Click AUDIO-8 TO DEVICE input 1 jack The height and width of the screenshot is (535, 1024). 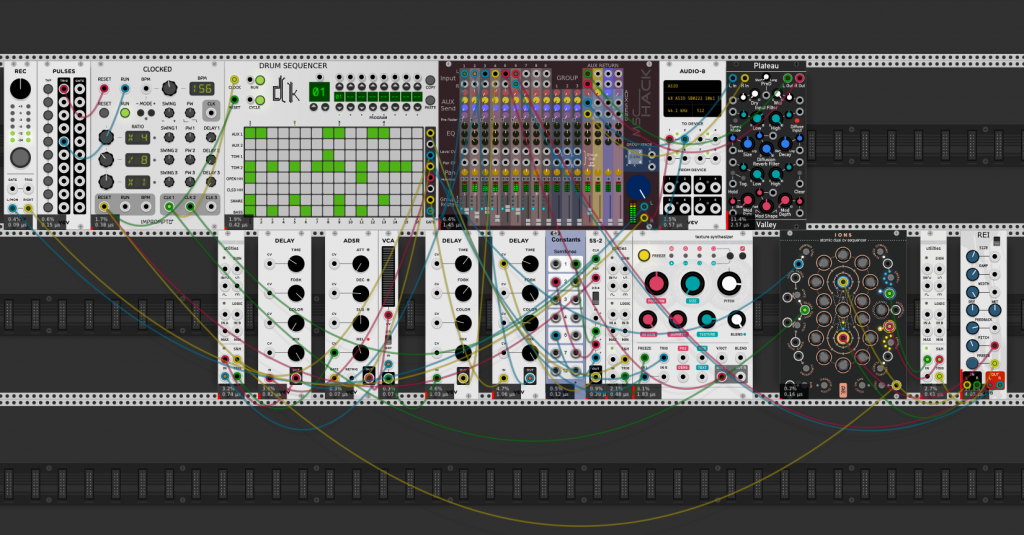click(x=669, y=138)
